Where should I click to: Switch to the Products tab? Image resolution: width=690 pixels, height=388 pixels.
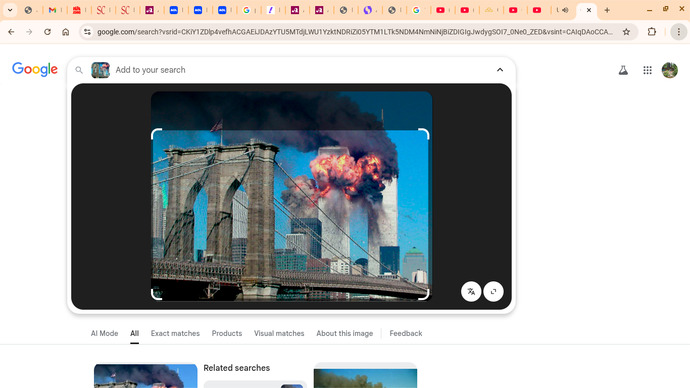[x=227, y=333]
